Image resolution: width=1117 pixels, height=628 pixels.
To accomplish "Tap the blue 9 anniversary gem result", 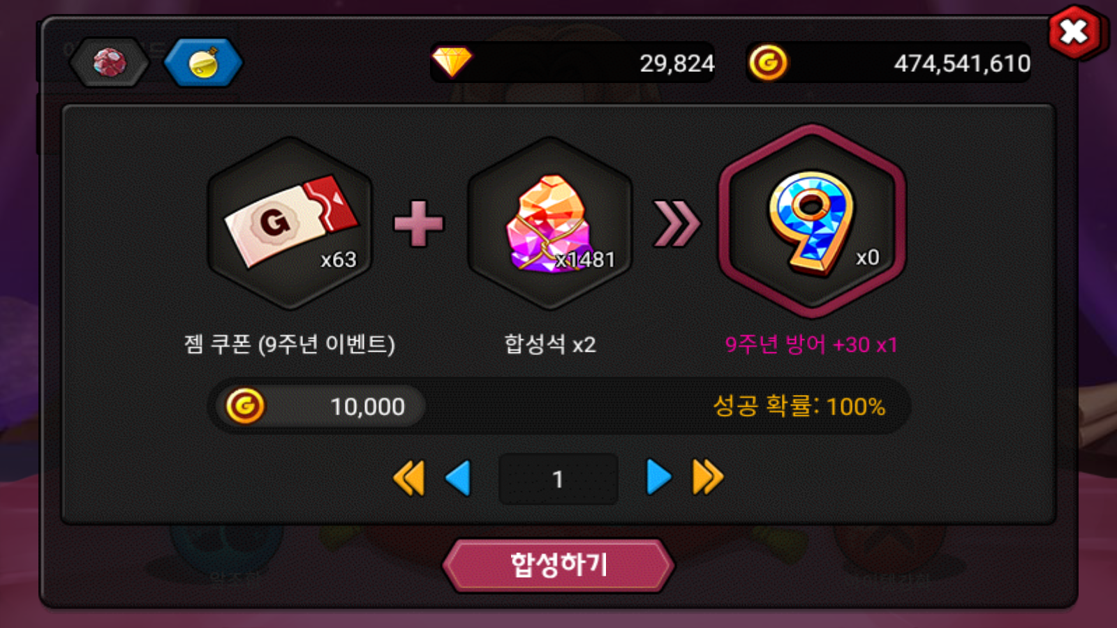I will (811, 221).
